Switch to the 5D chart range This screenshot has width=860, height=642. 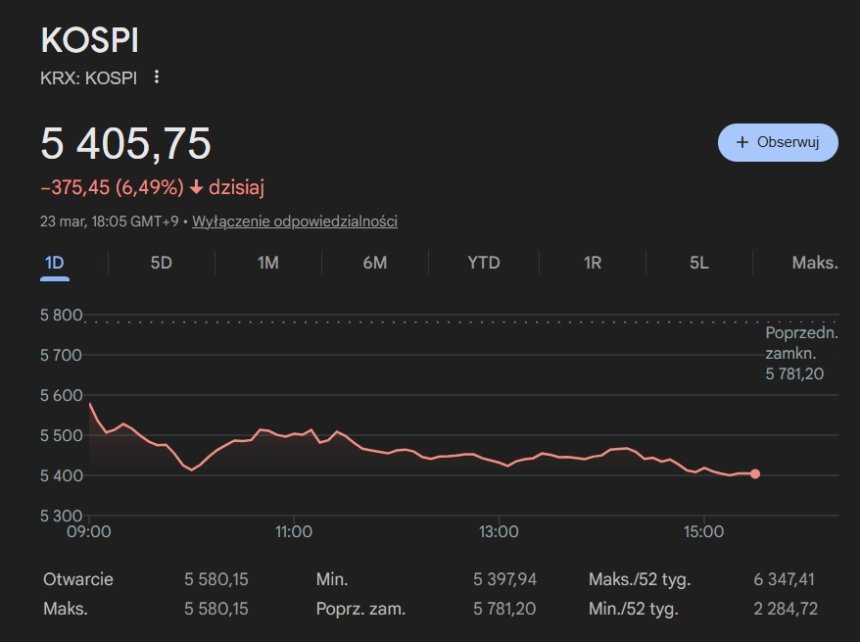[161, 263]
